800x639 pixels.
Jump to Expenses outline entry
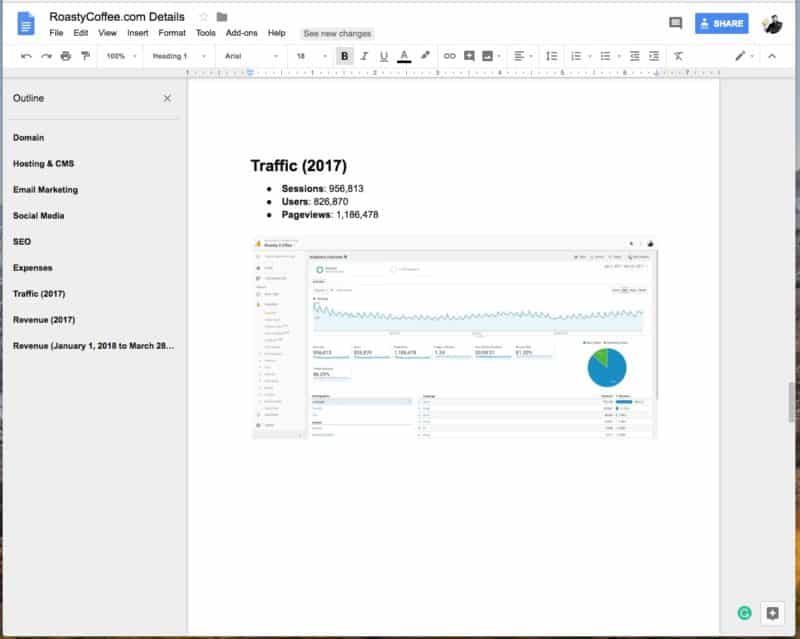pos(33,268)
